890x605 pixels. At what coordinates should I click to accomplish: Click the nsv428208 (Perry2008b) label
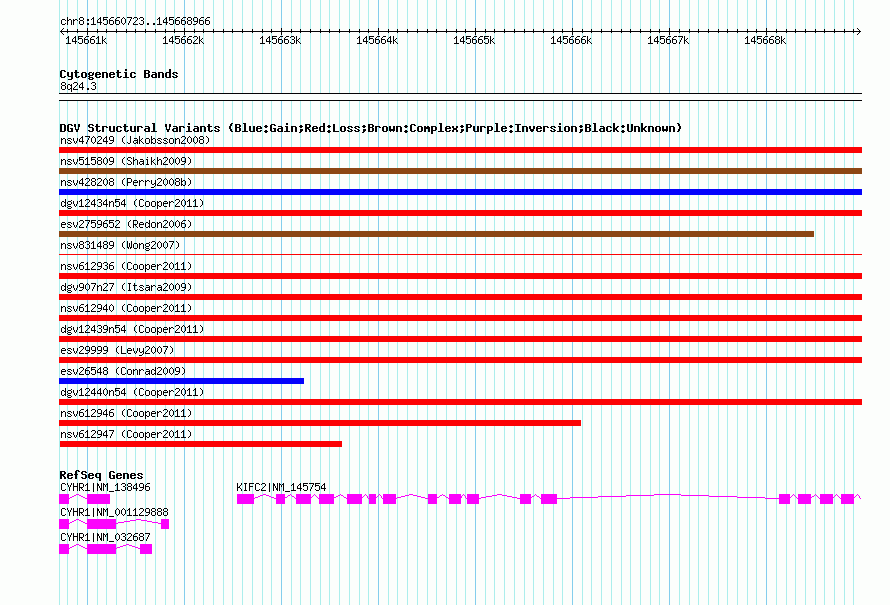point(126,182)
